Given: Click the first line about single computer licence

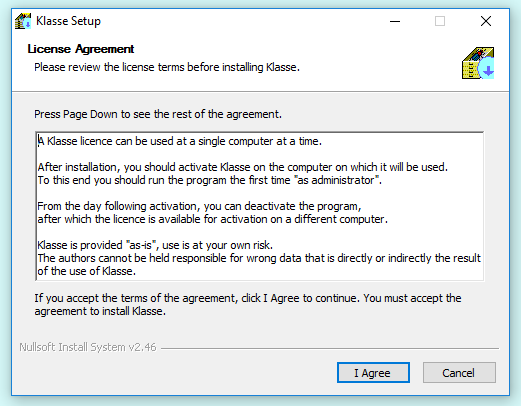Looking at the screenshot, I should [180, 141].
